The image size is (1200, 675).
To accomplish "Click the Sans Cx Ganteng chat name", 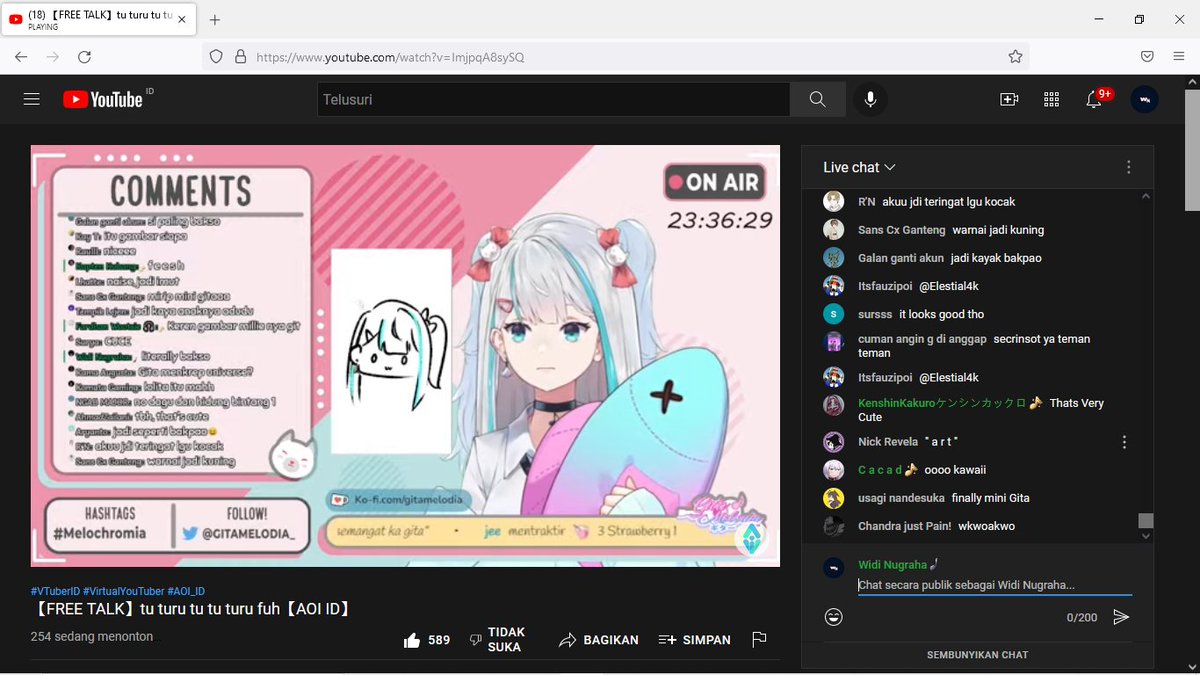I will point(901,230).
